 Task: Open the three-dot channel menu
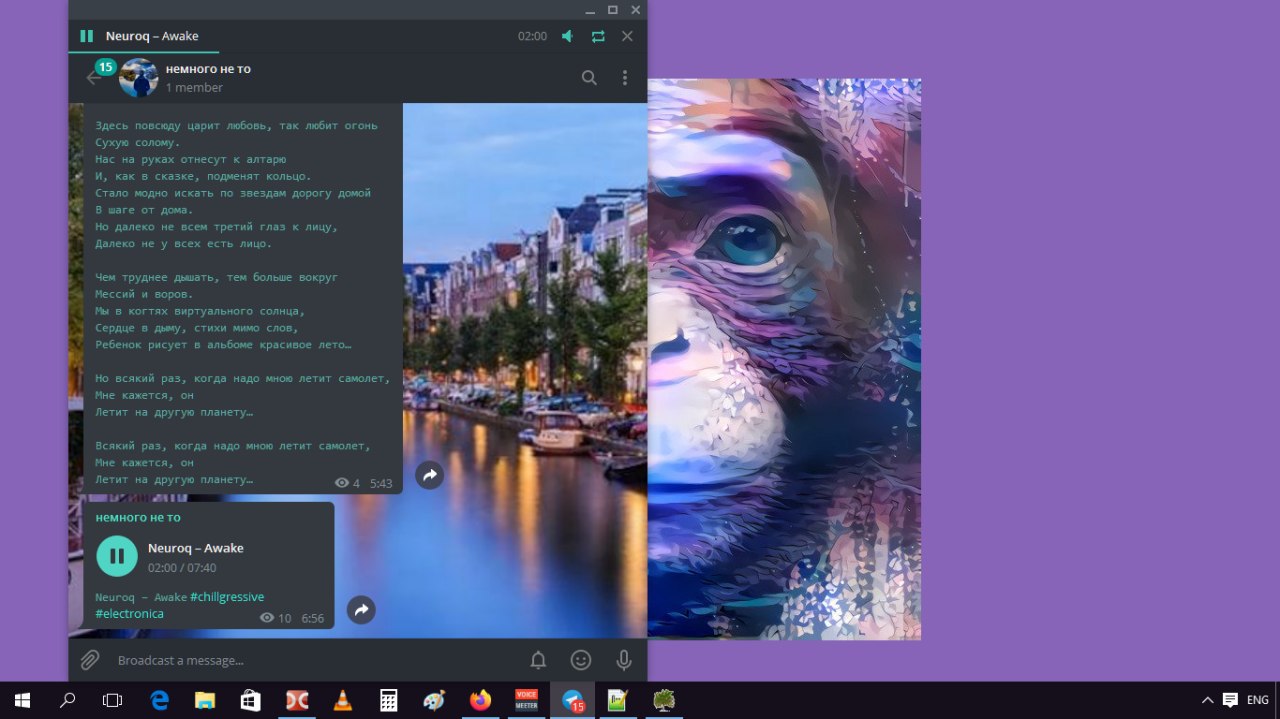point(625,77)
